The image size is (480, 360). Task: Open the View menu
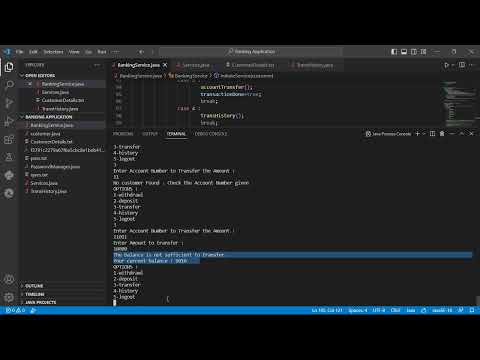(74, 52)
